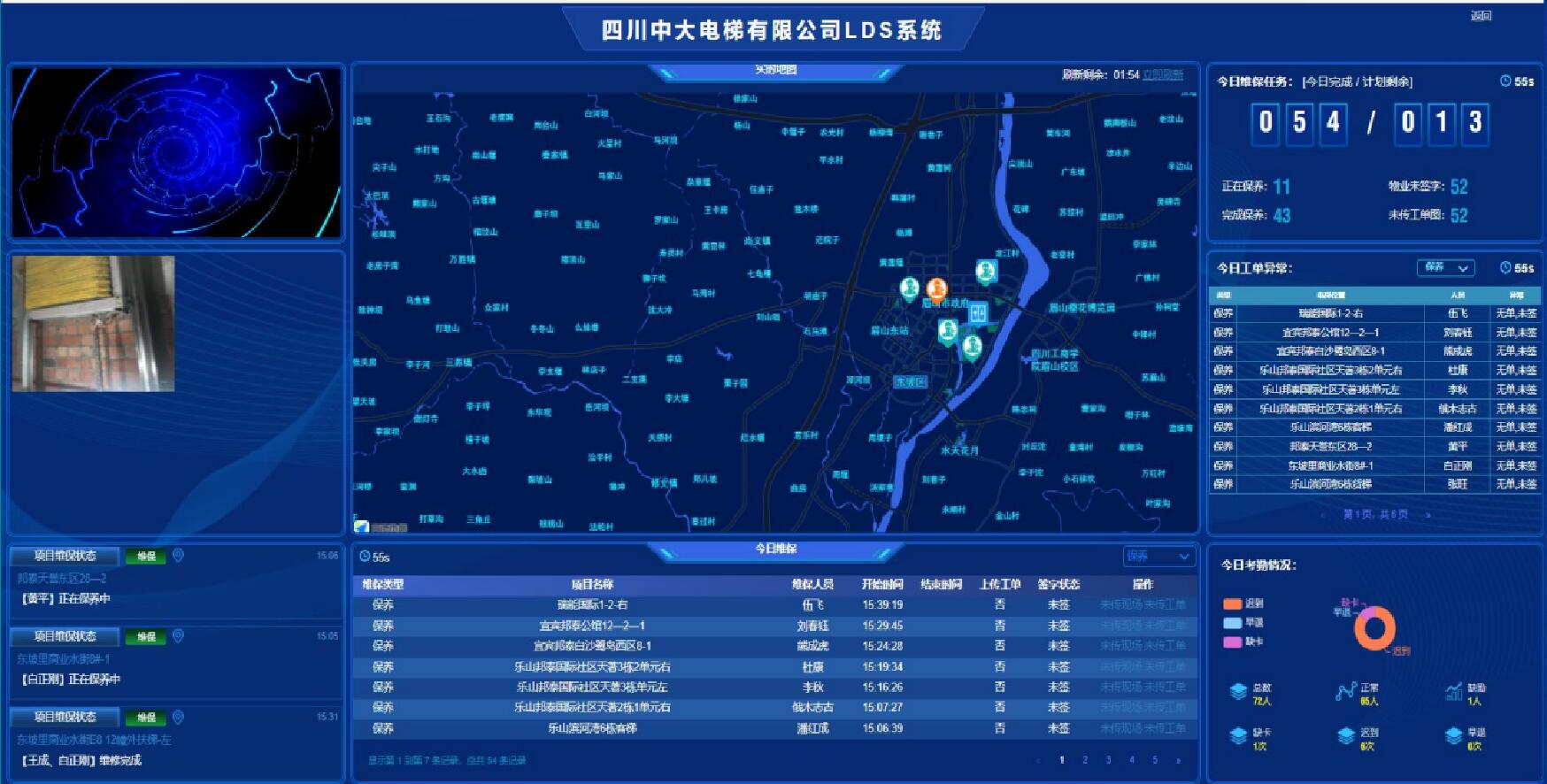Click 开始时间 column header
Image resolution: width=1547 pixels, height=784 pixels.
pyautogui.click(x=882, y=584)
